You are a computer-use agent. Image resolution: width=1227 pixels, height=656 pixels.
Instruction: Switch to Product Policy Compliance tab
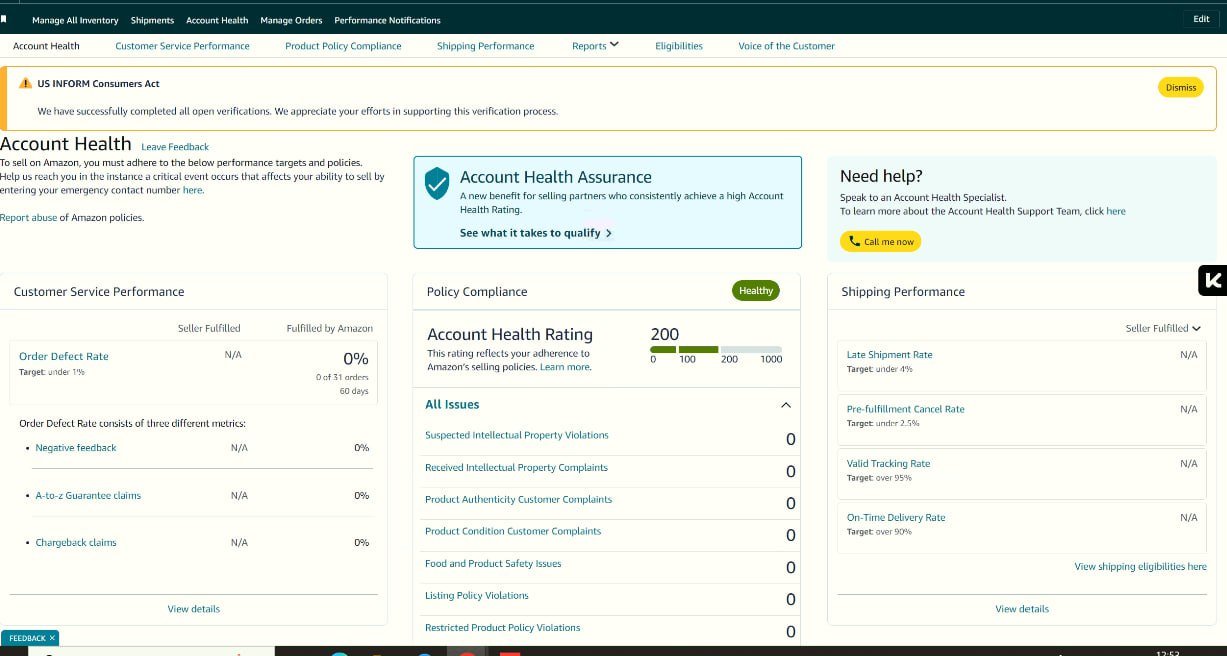343,46
